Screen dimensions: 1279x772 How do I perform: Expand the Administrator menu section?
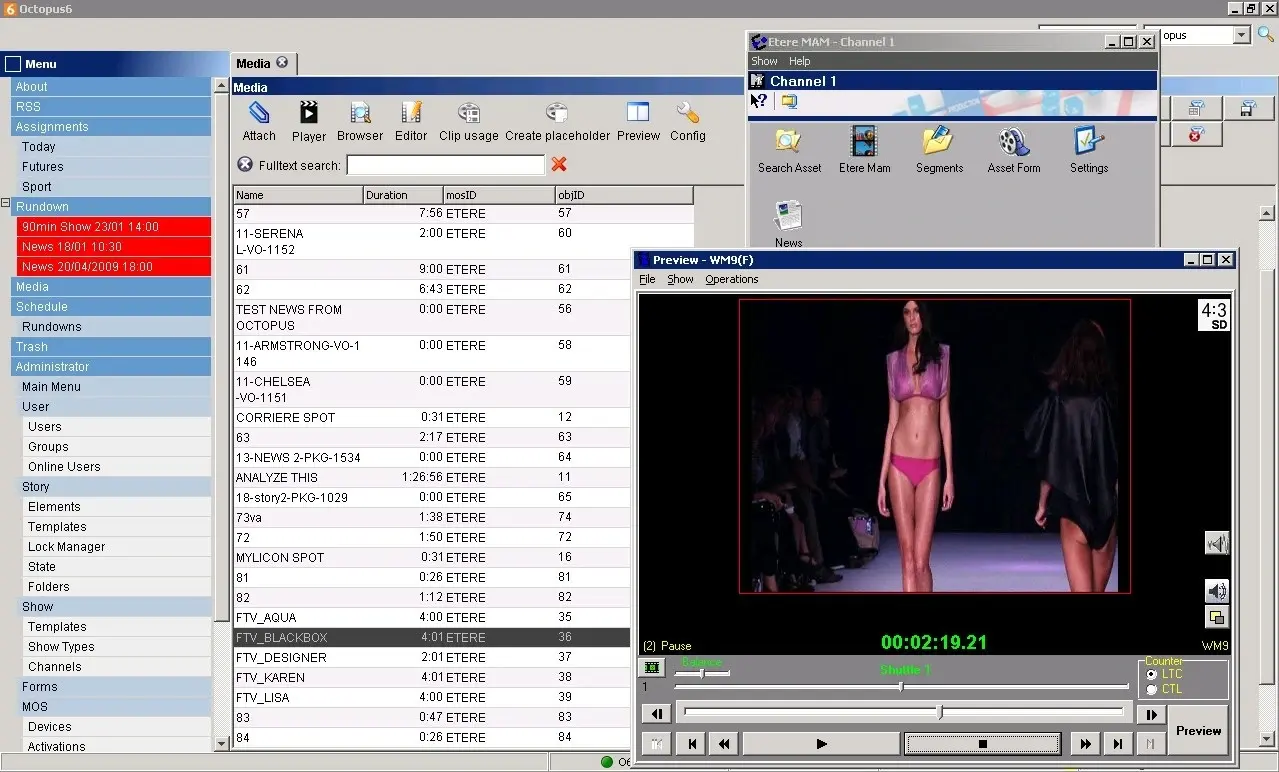tap(52, 367)
